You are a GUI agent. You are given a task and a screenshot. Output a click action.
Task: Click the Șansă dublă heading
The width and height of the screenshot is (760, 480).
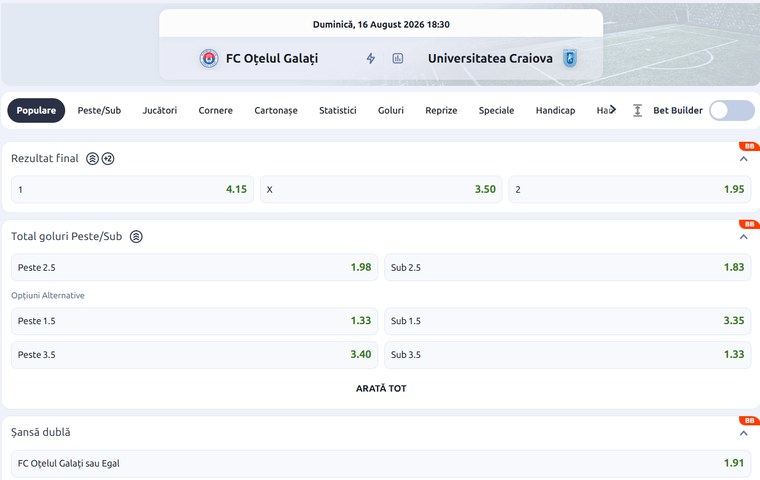coord(41,432)
